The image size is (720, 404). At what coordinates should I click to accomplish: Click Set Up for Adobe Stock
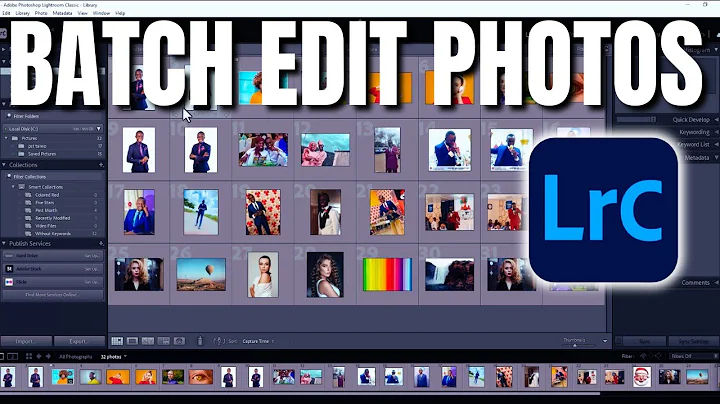(x=92, y=269)
